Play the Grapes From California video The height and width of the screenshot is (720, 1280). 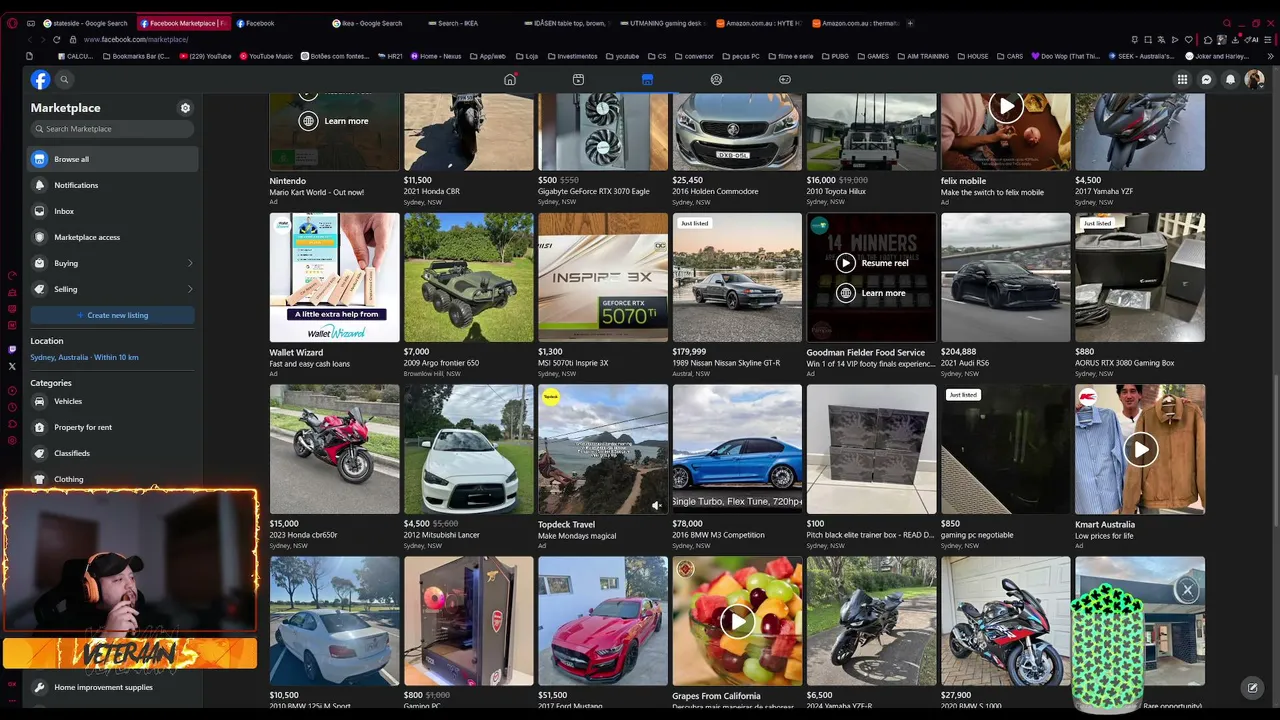click(737, 621)
